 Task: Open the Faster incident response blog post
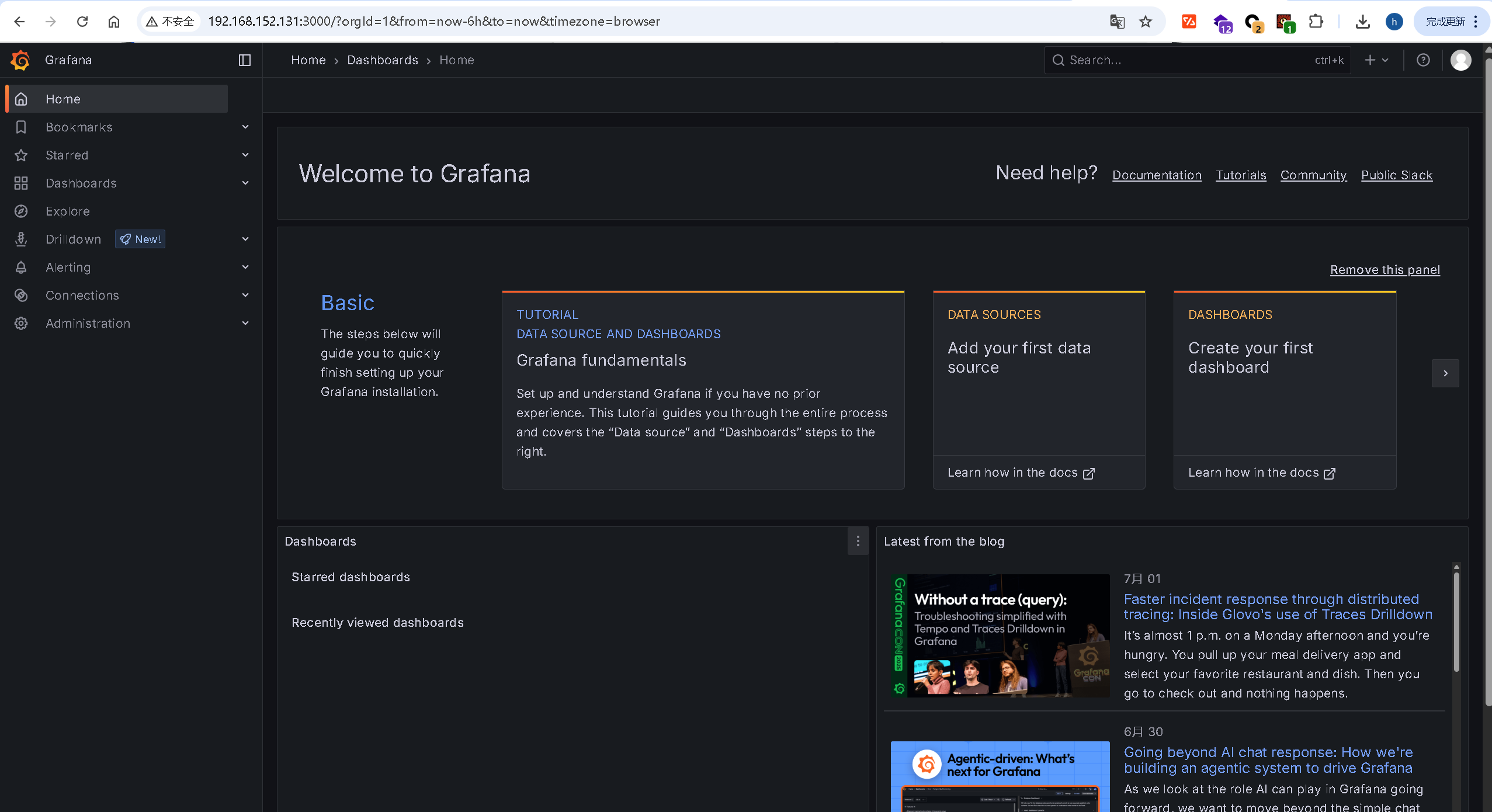click(1278, 606)
